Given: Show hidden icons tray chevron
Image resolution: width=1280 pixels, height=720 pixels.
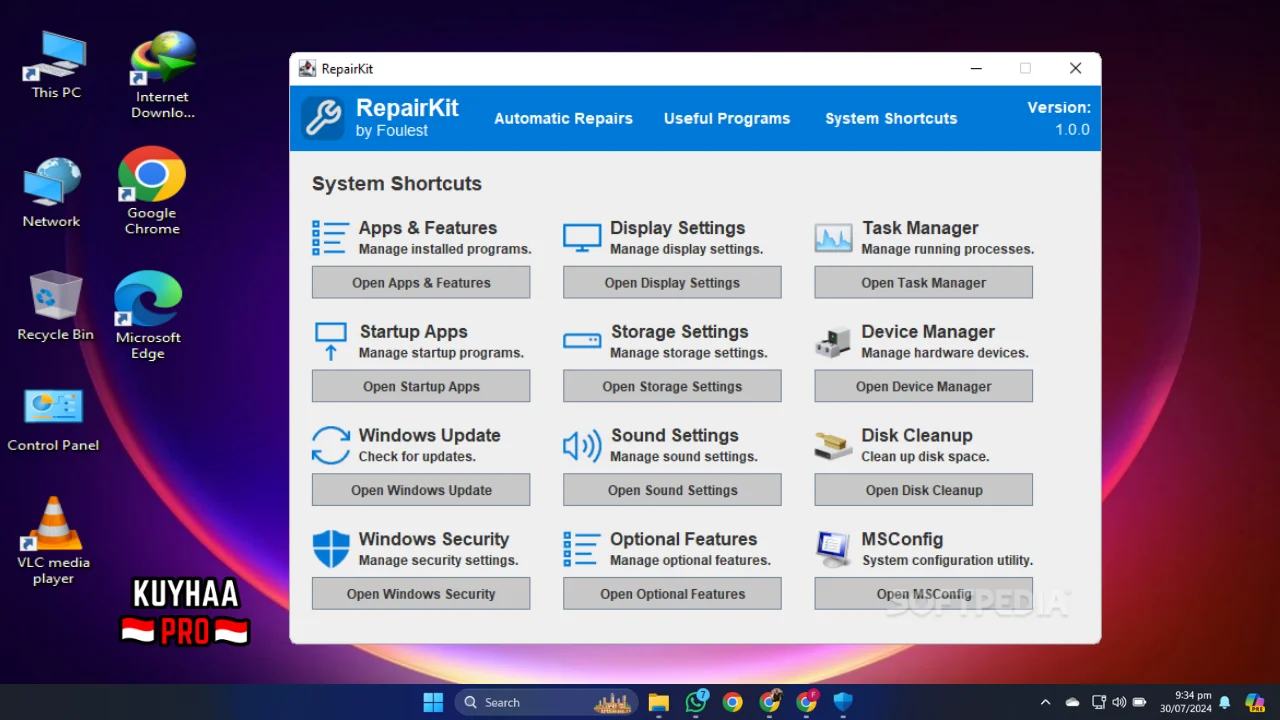Looking at the screenshot, I should [1045, 702].
